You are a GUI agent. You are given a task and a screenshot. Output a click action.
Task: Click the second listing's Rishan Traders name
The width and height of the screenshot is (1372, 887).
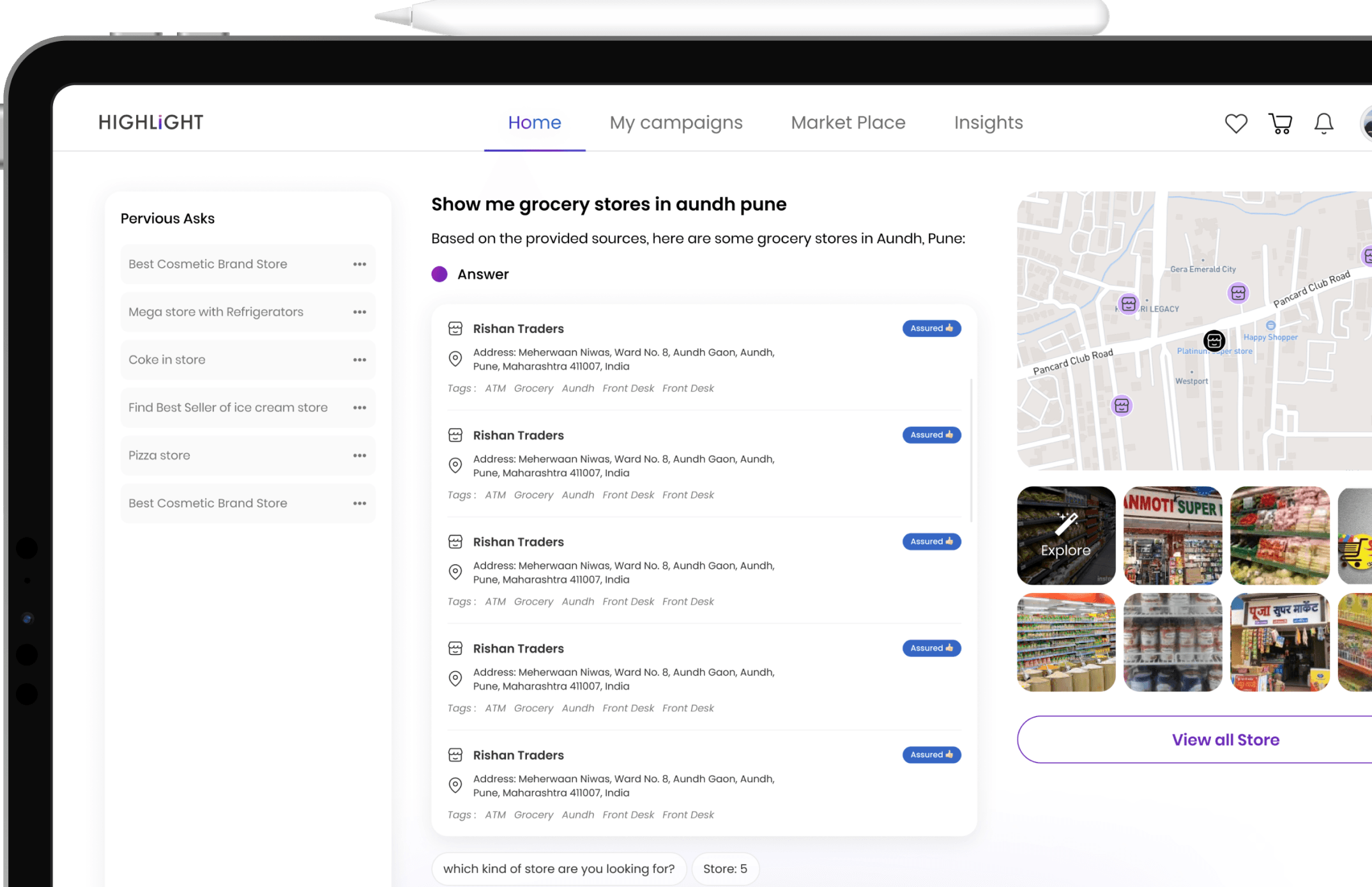[518, 435]
